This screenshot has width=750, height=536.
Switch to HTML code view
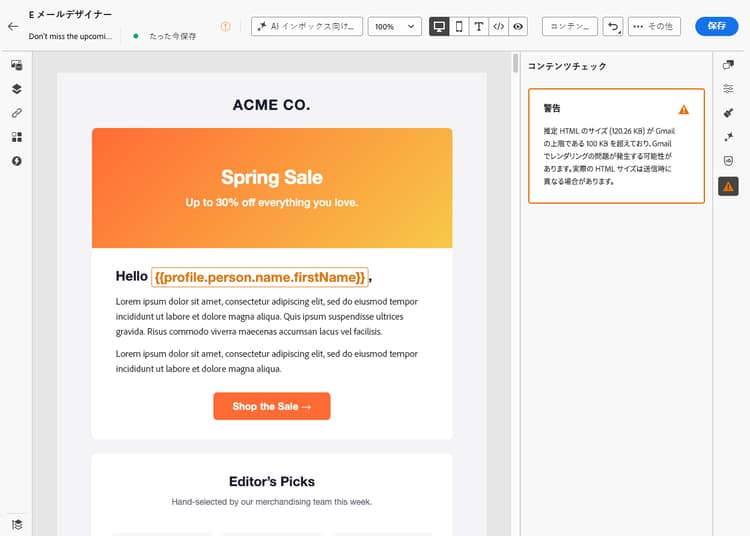coord(498,26)
